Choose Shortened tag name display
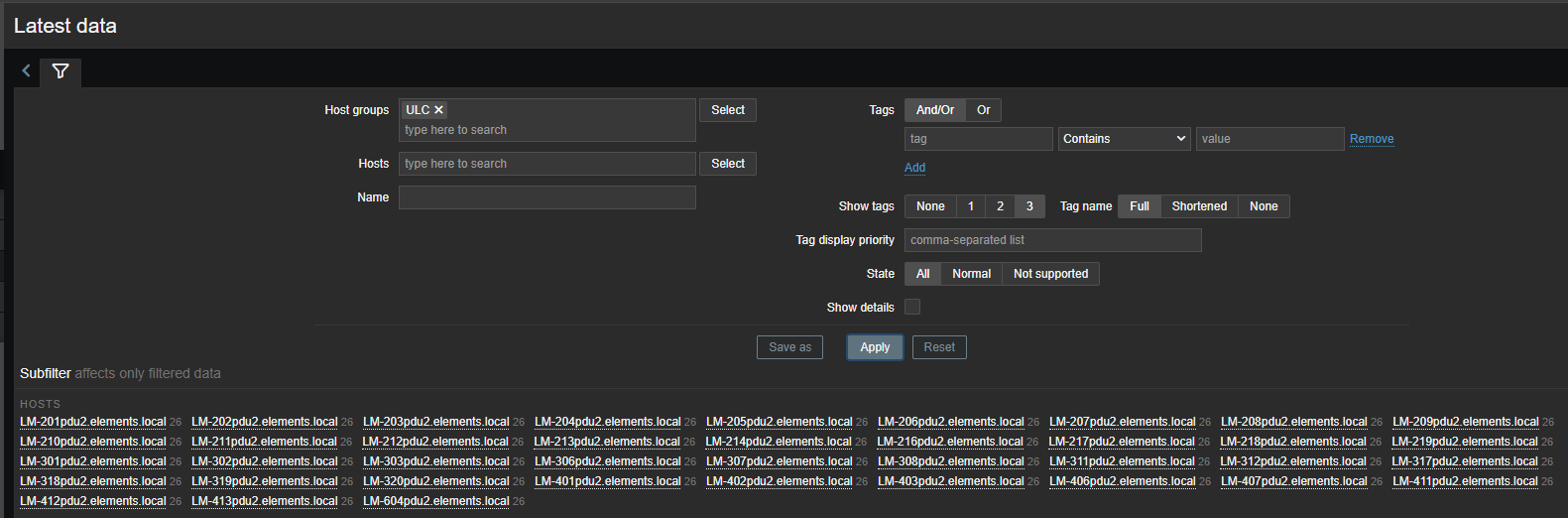Viewport: 1568px width, 518px height. (1199, 206)
